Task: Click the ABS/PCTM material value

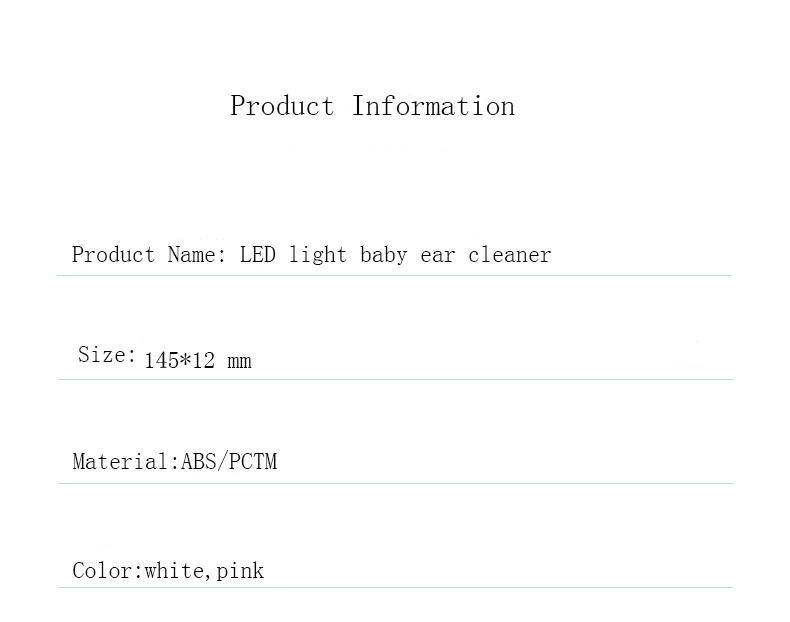Action: (229, 461)
